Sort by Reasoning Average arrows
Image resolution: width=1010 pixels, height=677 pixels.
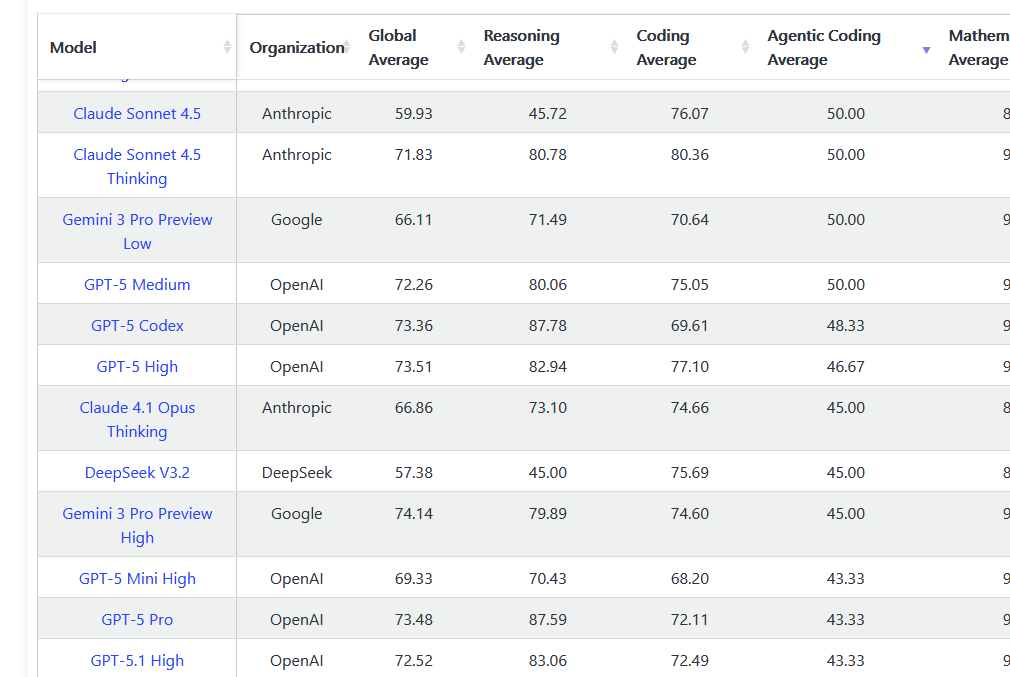[x=614, y=47]
